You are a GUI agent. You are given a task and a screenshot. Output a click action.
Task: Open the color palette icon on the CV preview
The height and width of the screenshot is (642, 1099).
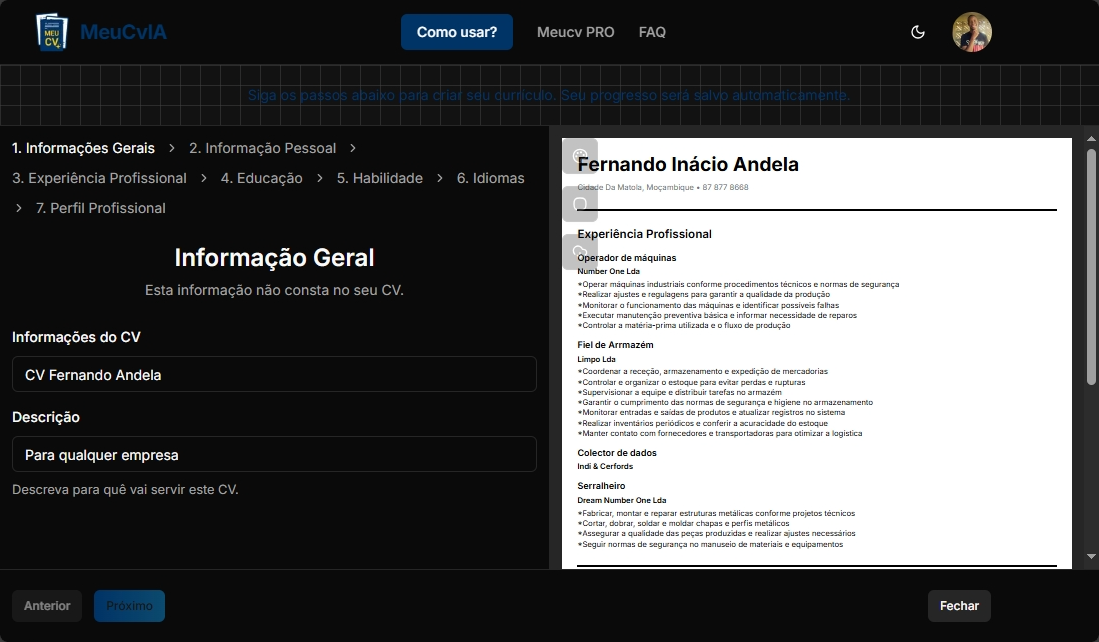pyautogui.click(x=581, y=156)
